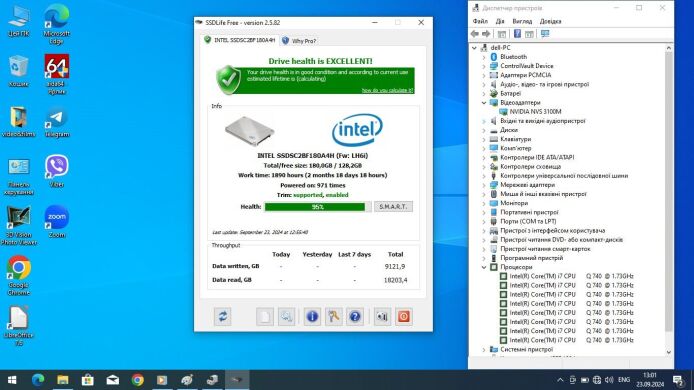The image size is (694, 390).
Task: Click the icon left of the red power button
Action: (x=382, y=317)
